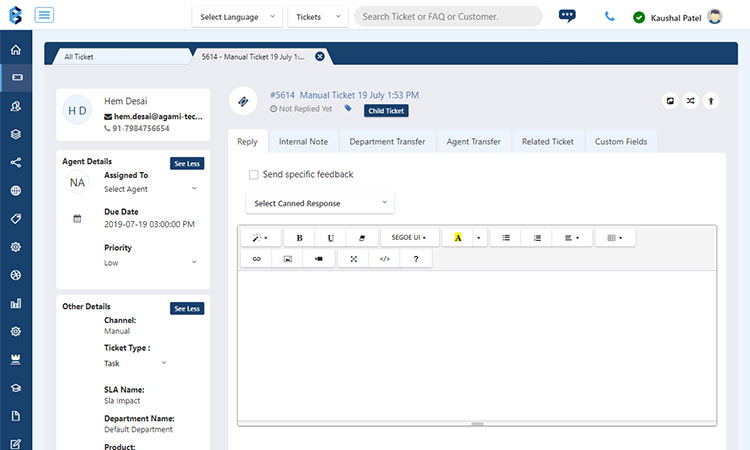Switch to the Custom Fields tab
Screen dimensions: 750x450
[x=621, y=142]
